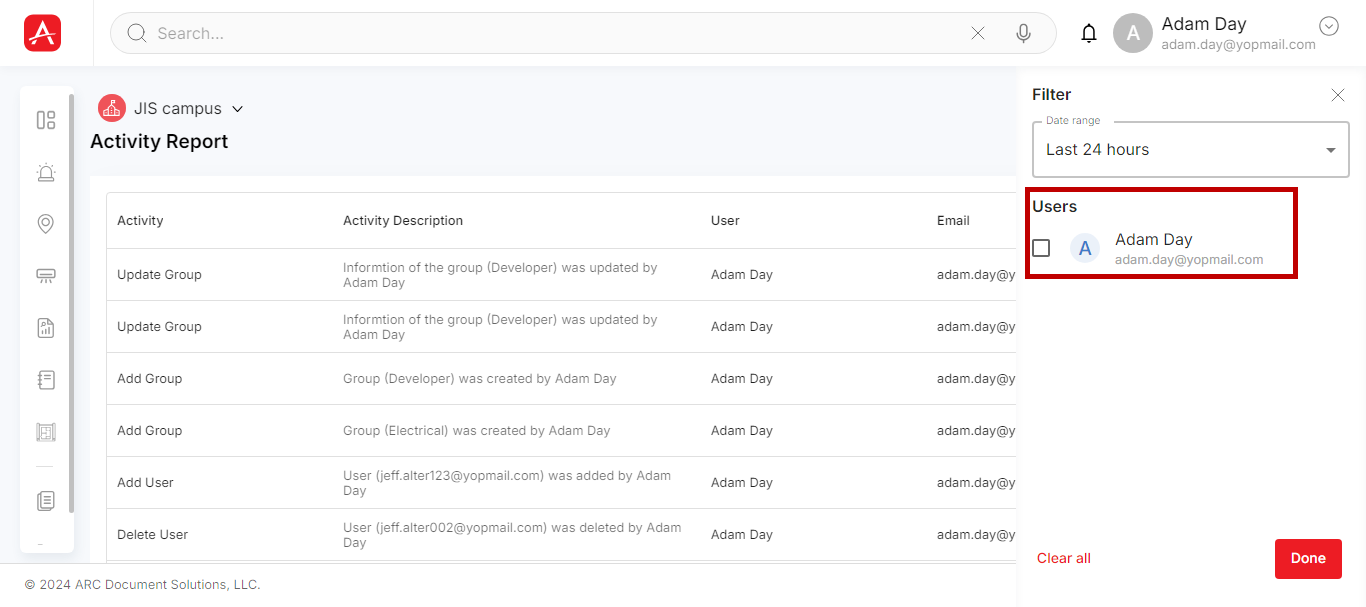Open the dashboard icon in sidebar
The image size is (1366, 607).
coord(46,120)
